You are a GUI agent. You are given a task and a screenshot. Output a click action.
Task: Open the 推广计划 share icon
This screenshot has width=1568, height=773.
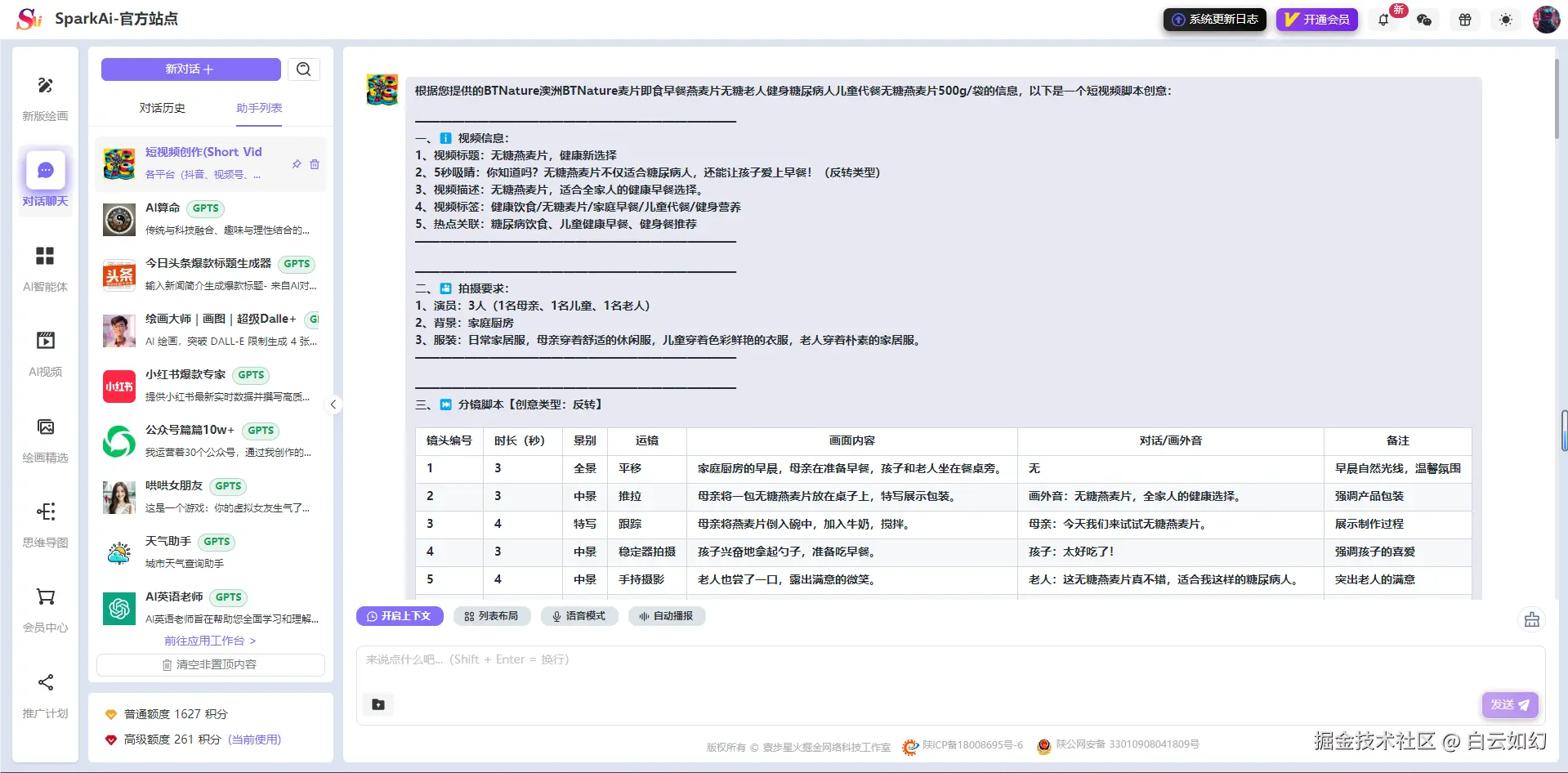46,682
